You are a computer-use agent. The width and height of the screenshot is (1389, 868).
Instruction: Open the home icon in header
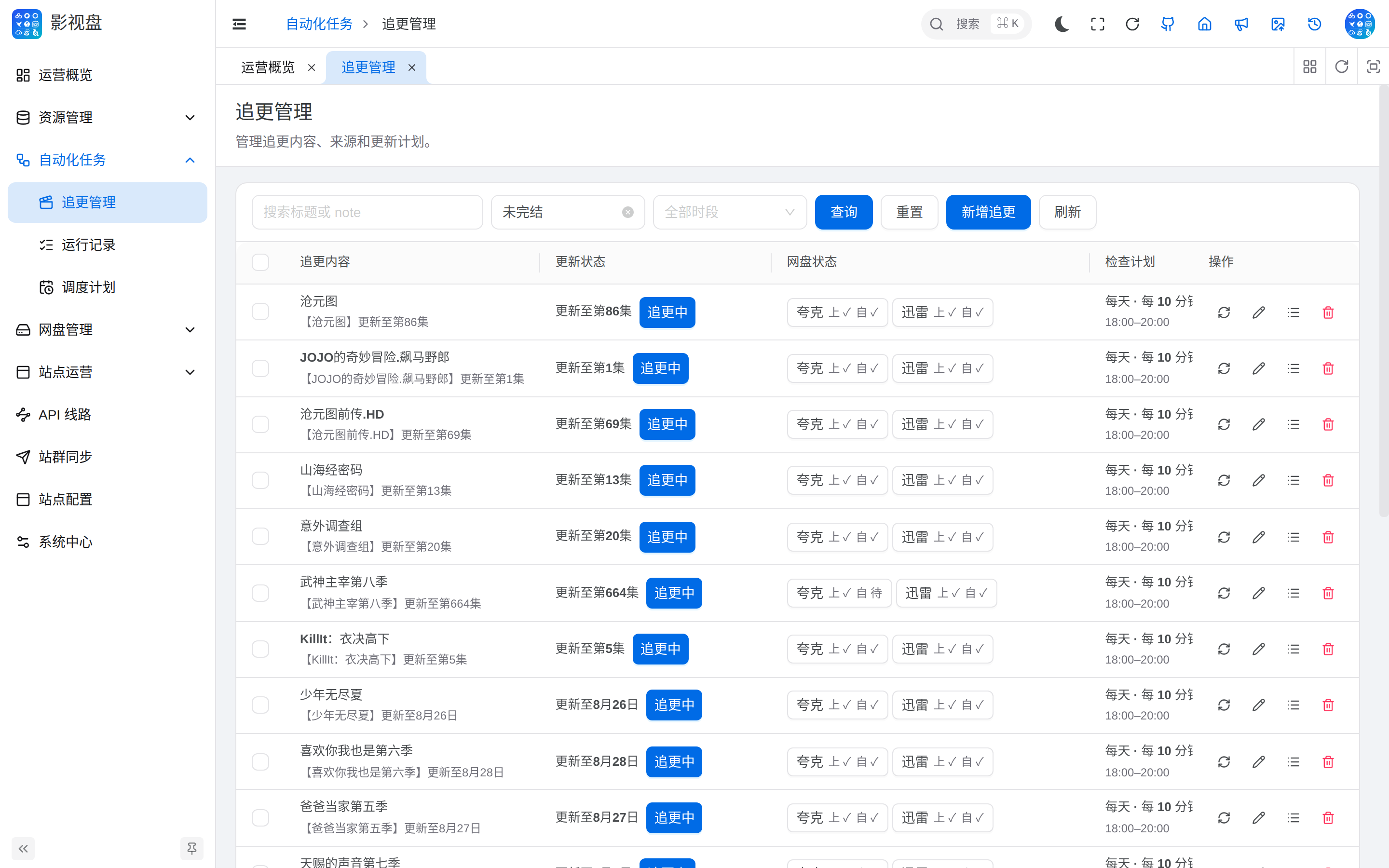(x=1204, y=24)
